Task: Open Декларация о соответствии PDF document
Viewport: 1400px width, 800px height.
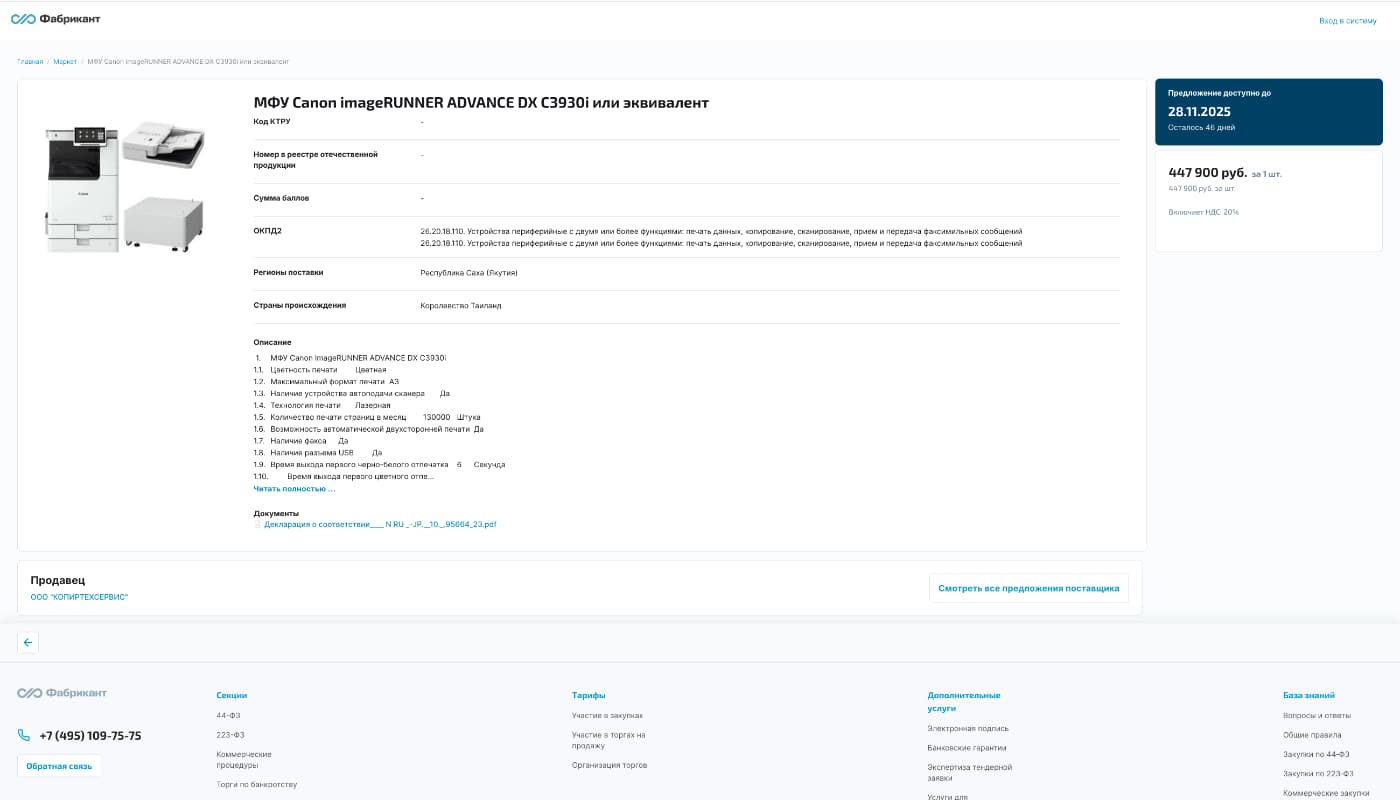Action: [380, 524]
